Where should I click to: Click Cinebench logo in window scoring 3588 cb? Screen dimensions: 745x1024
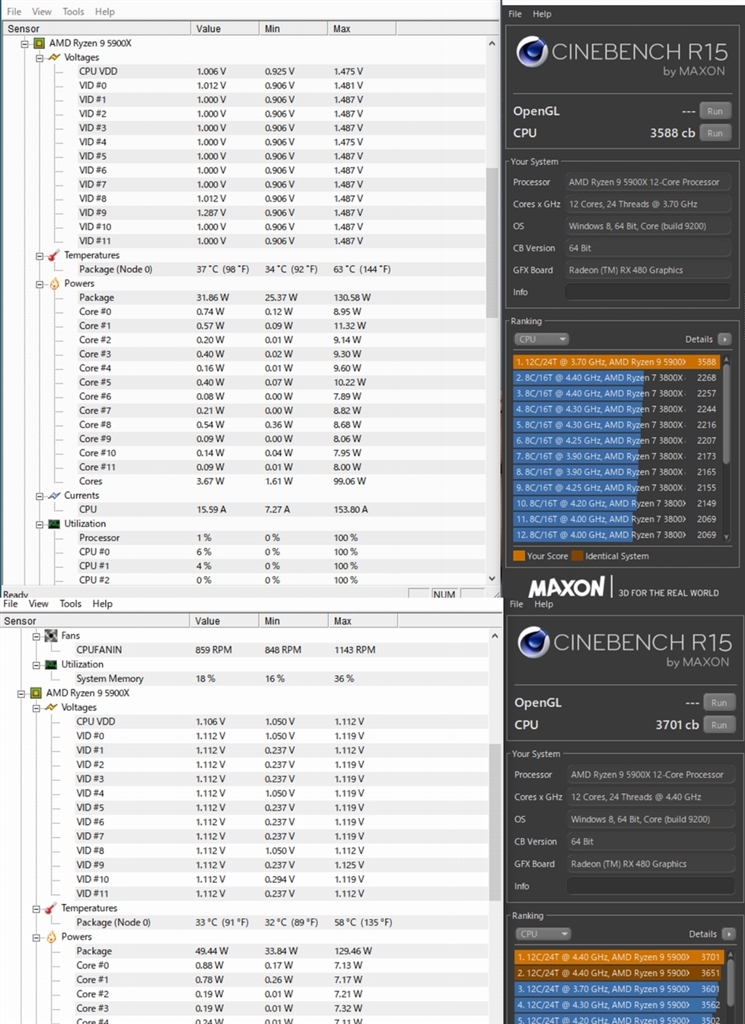[531, 52]
